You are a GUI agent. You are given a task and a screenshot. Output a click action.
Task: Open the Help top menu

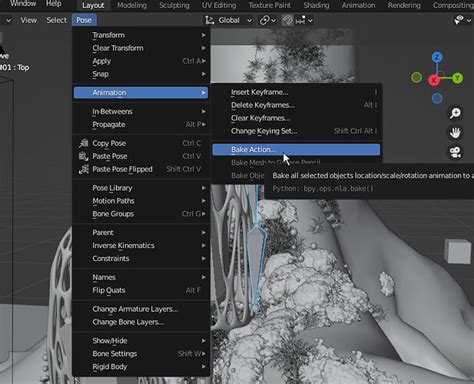[53, 4]
